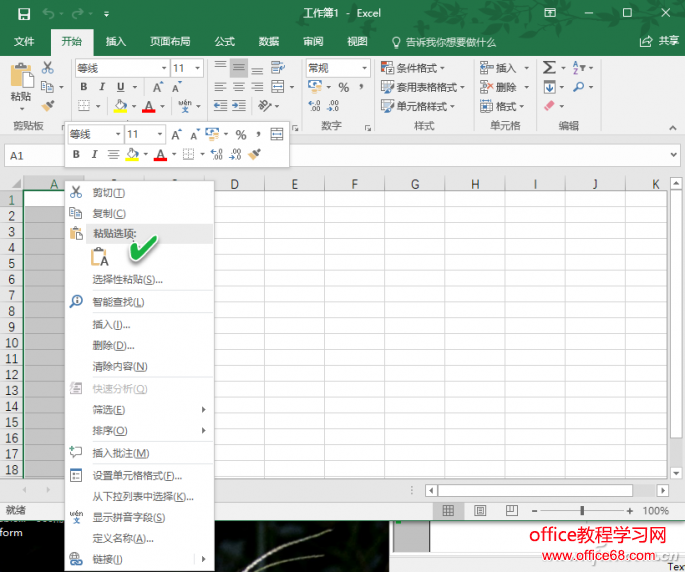Open the ribbon font name dropdown
The height and width of the screenshot is (572, 685).
[x=164, y=68]
